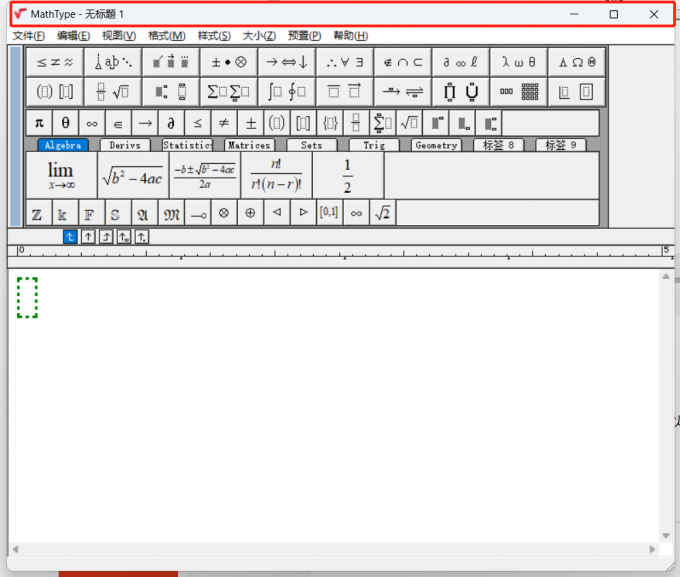Open the set theory symbols palette (∉ ∩ ⊂)
This screenshot has width=680, height=577.
click(403, 62)
